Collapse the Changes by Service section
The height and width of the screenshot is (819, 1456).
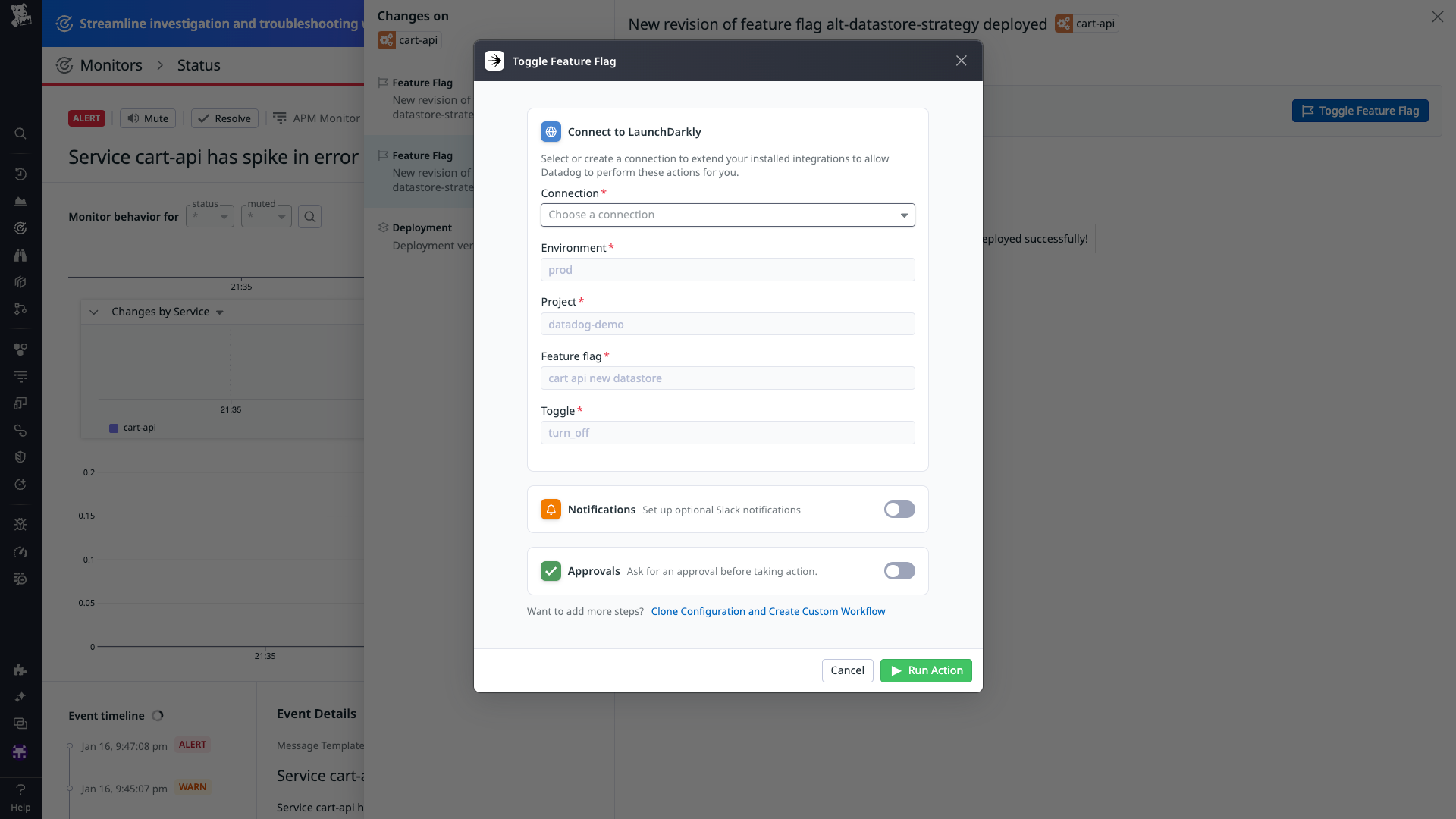click(94, 312)
